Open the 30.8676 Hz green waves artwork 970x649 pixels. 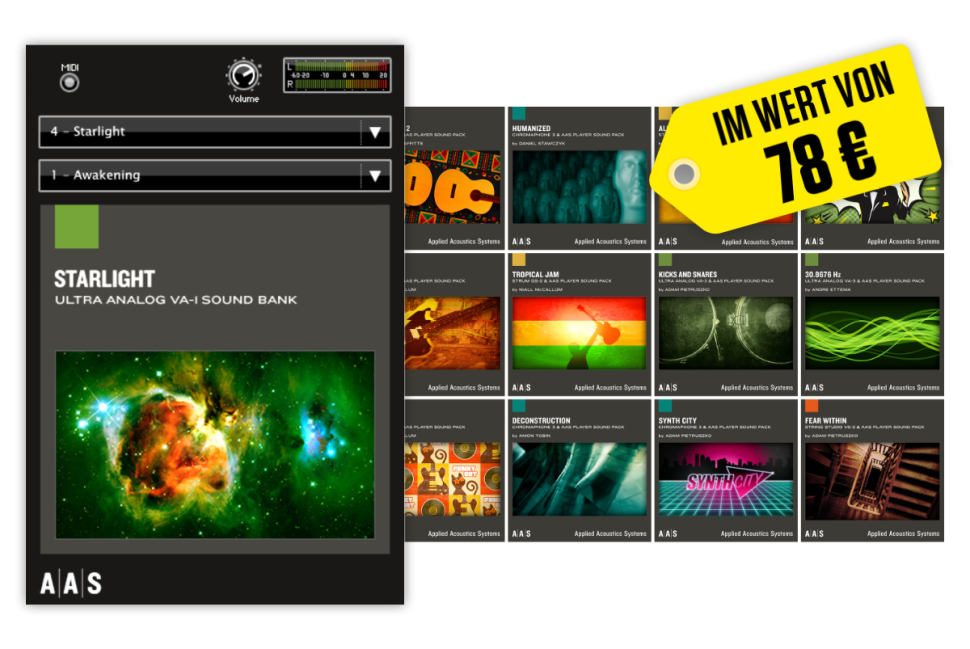(872, 333)
